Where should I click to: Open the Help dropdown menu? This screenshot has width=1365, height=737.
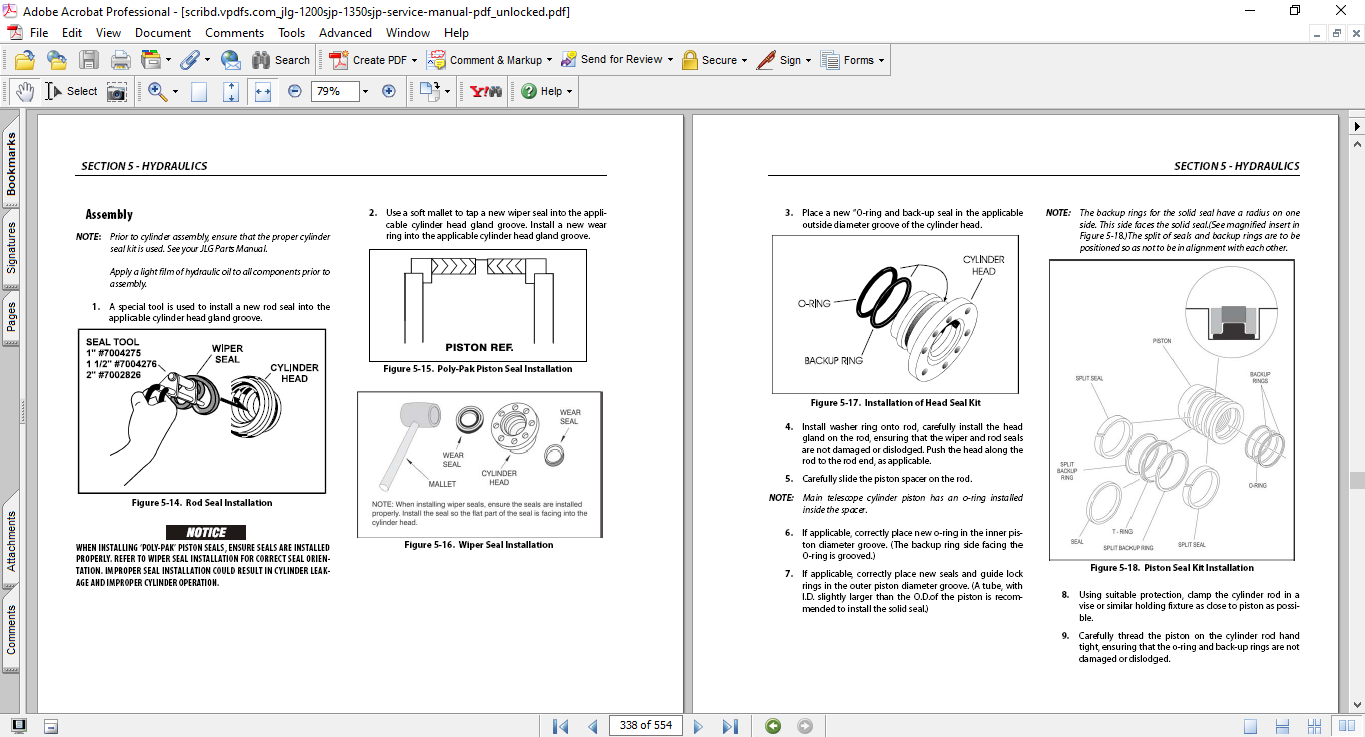pyautogui.click(x=545, y=91)
